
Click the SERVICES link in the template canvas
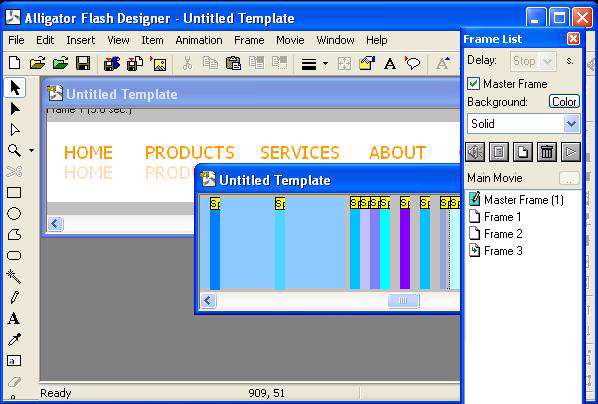coord(299,153)
